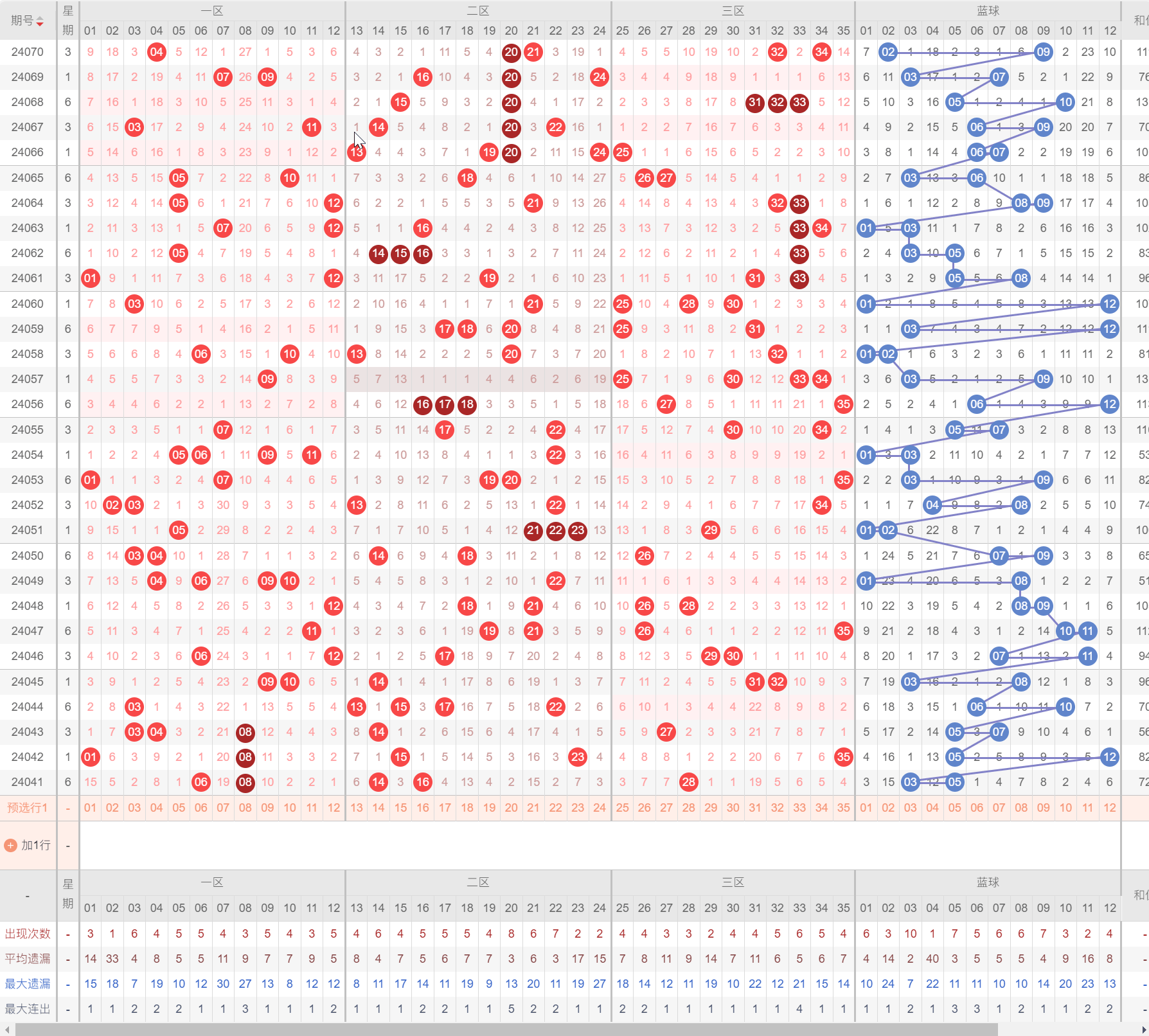
Task: Pick front number 01 in 预选行1 row
Action: pyautogui.click(x=90, y=808)
